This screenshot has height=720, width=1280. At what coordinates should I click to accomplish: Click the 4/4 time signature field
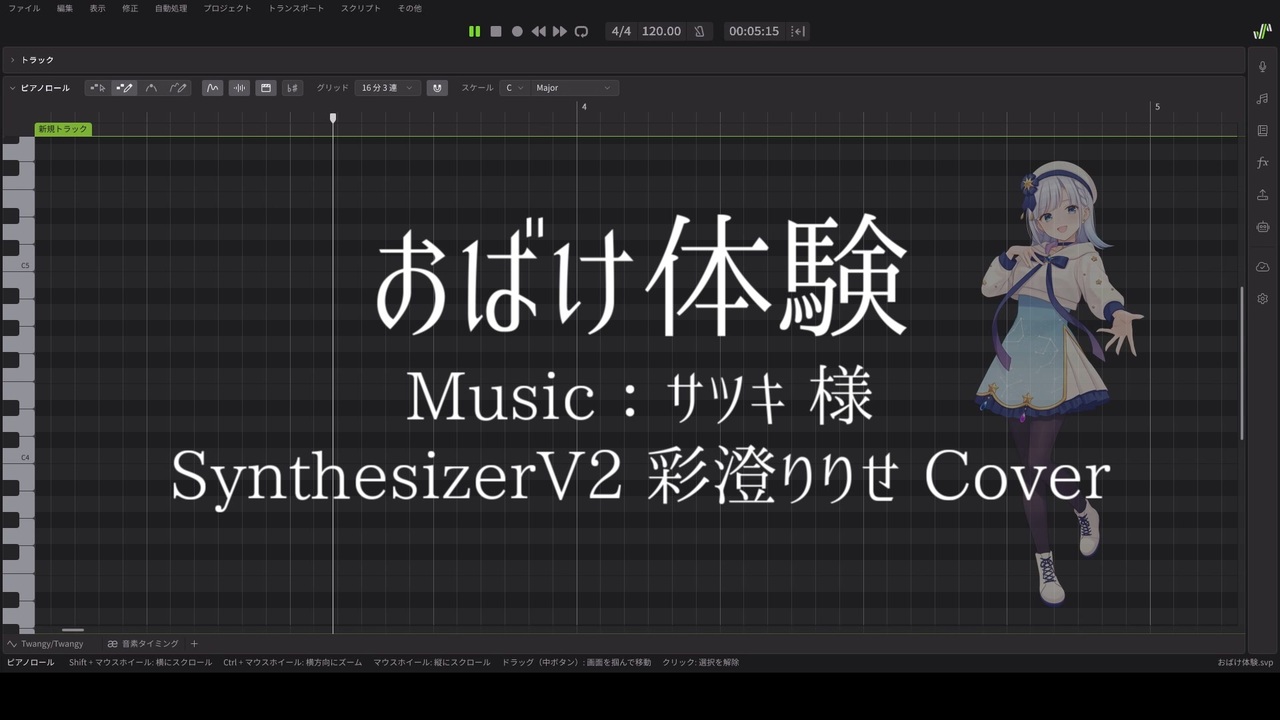(621, 31)
